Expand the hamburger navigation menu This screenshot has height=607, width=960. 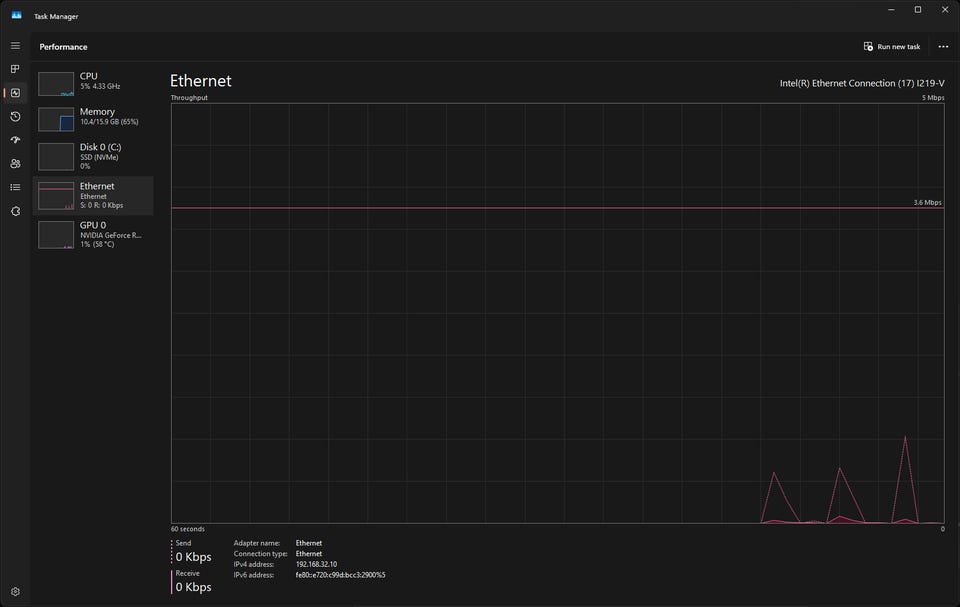15,46
